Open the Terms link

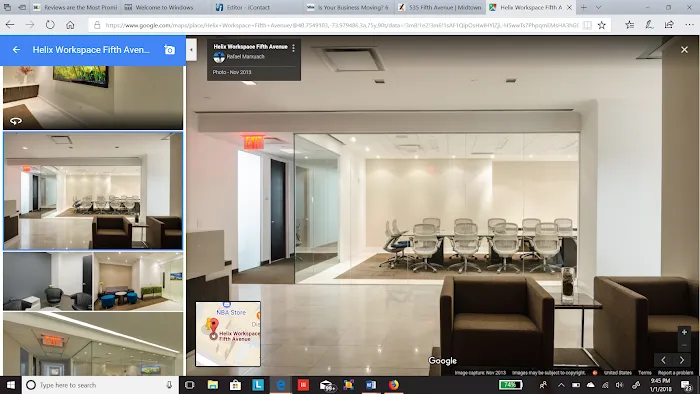(x=644, y=373)
